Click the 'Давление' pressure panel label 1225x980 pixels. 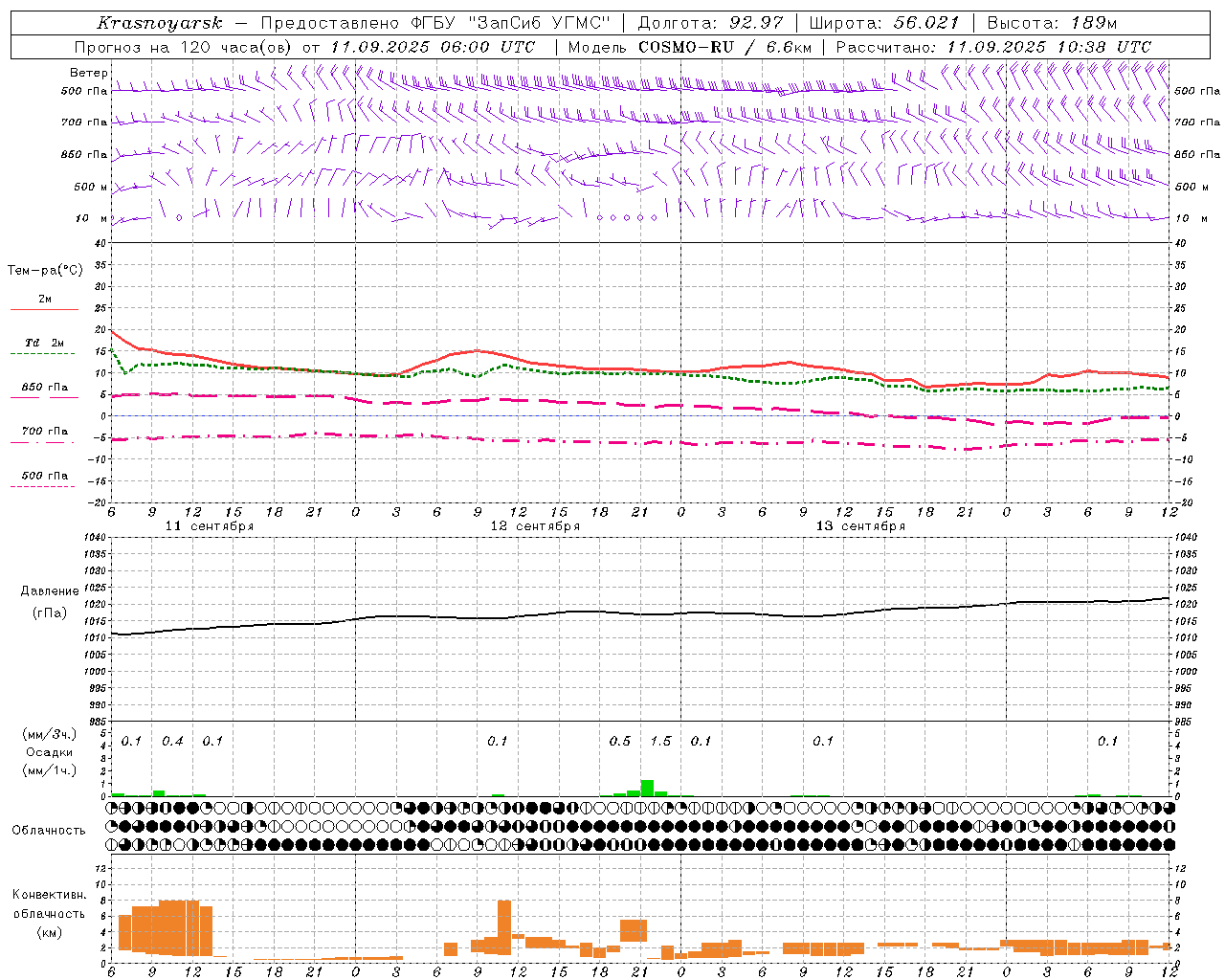coord(50,591)
